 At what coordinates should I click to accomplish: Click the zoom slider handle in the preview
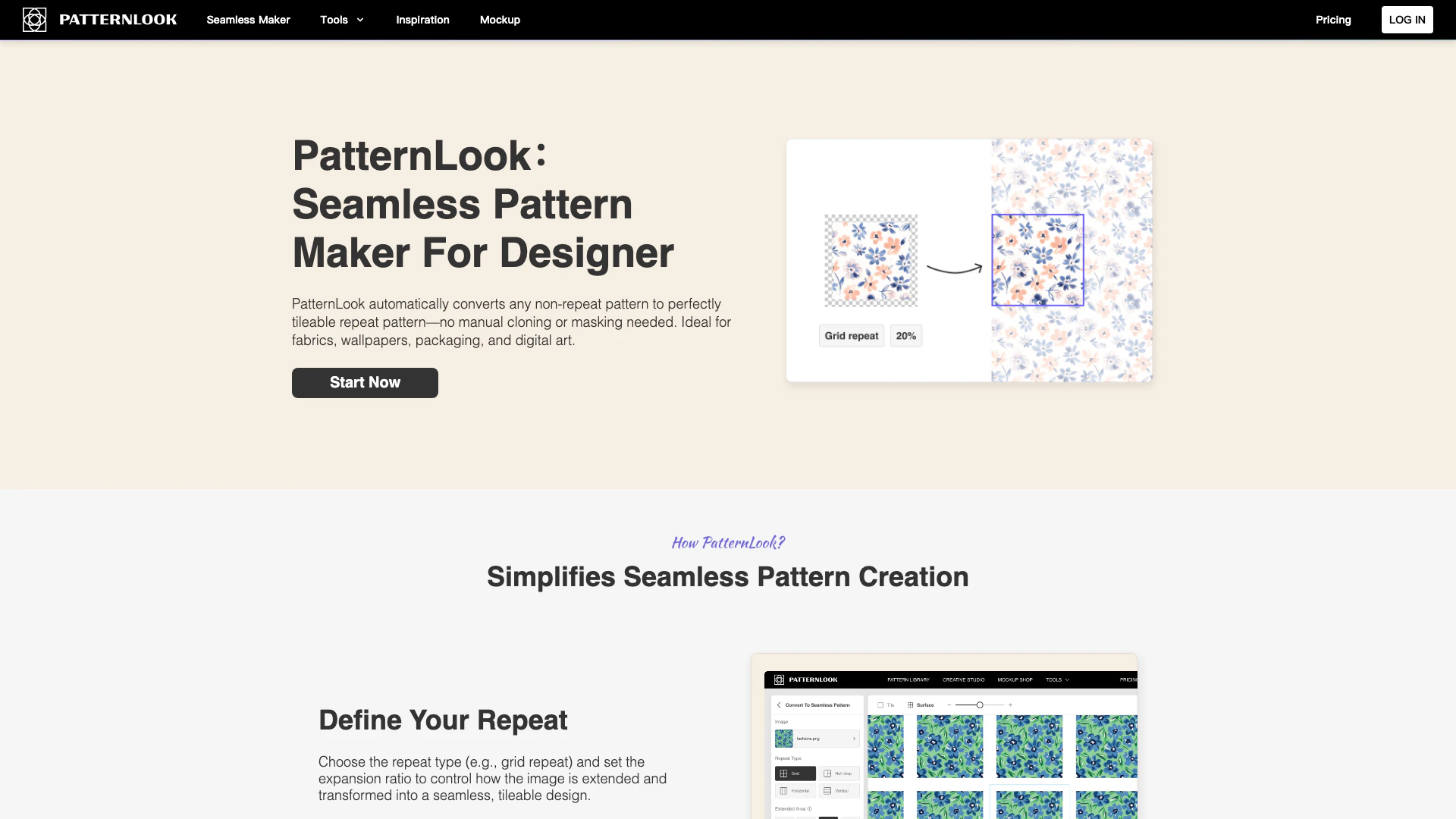tap(980, 705)
